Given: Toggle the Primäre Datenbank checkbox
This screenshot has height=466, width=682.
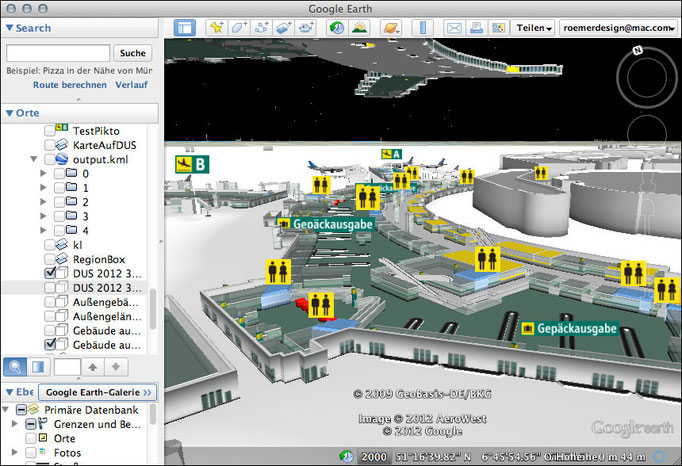Looking at the screenshot, I should [x=21, y=410].
